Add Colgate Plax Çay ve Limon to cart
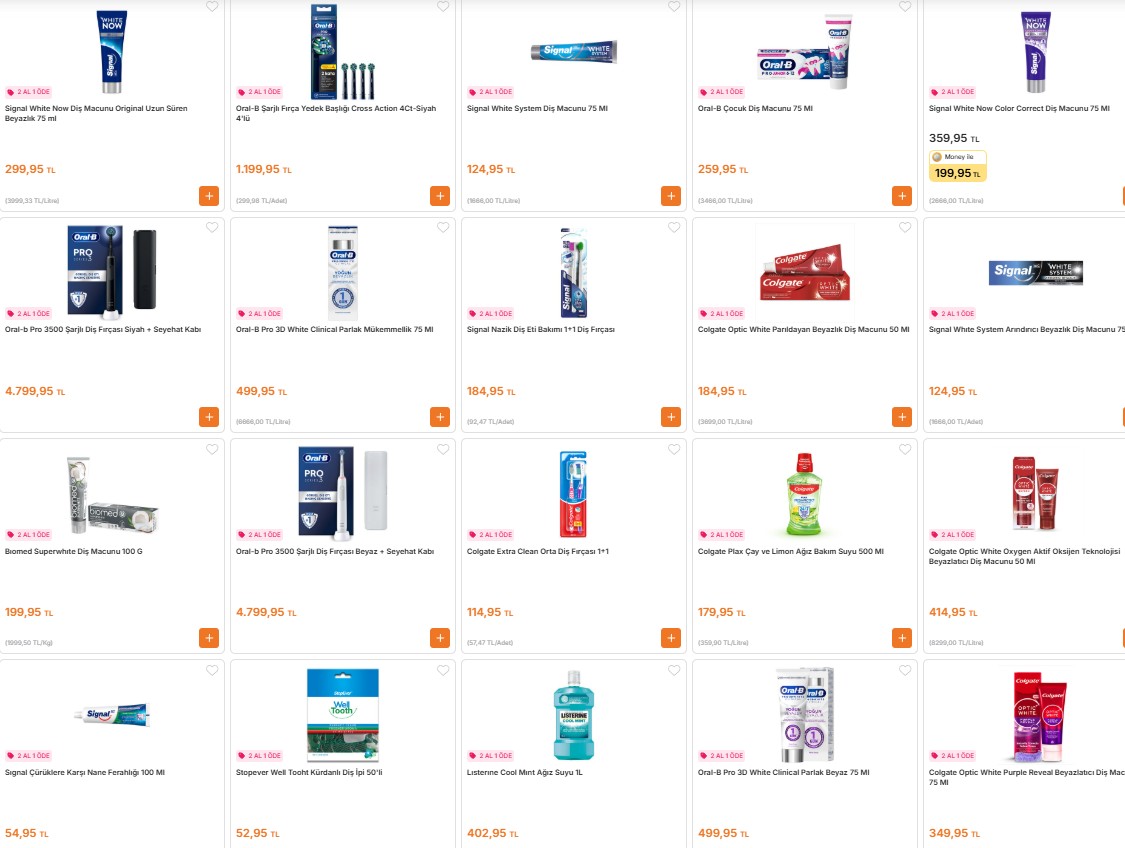Viewport: 1125px width, 848px height. click(x=902, y=638)
